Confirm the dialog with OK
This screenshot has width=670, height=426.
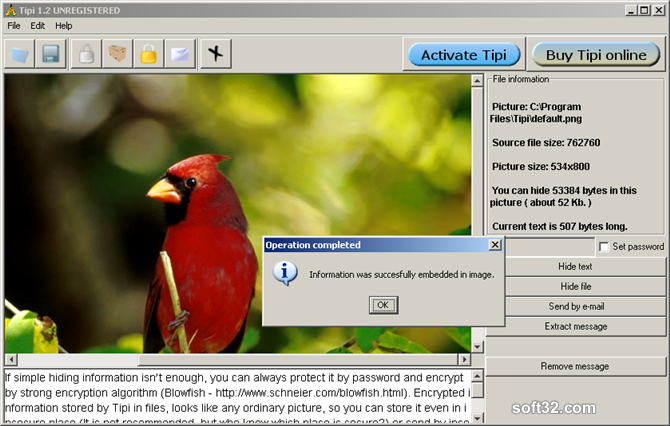[x=383, y=305]
